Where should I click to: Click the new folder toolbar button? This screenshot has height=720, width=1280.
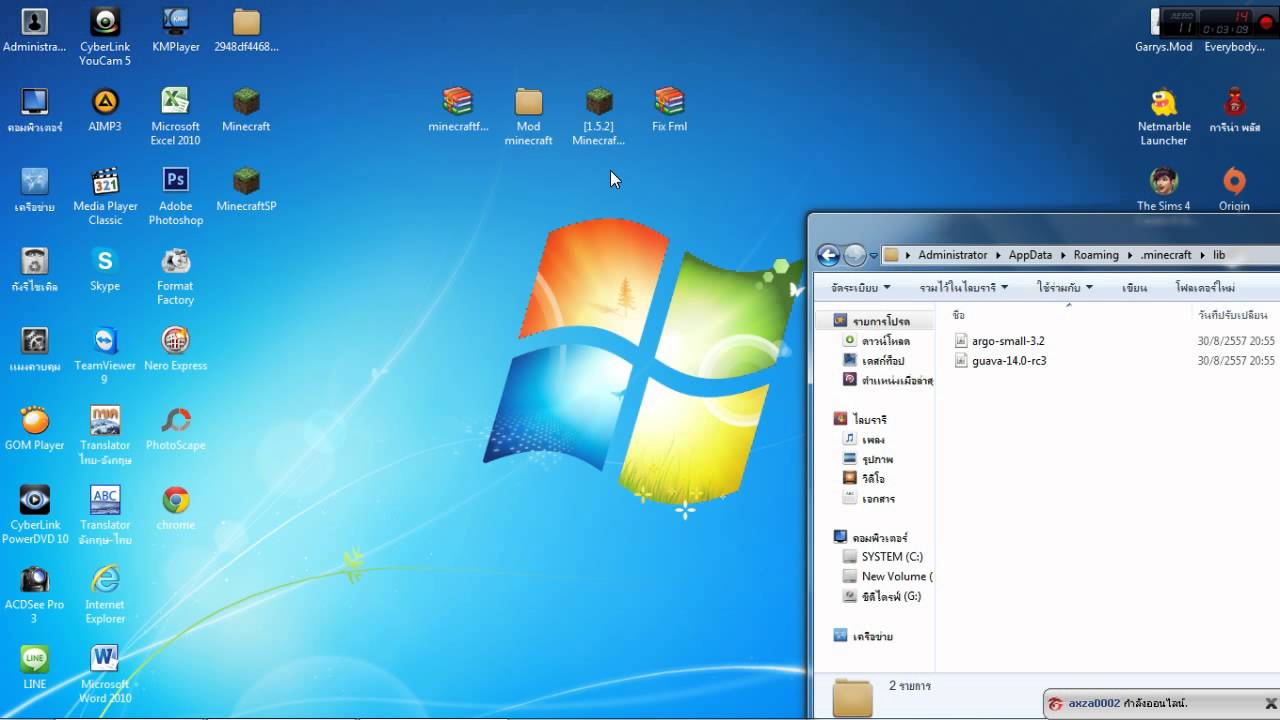[x=1205, y=288]
